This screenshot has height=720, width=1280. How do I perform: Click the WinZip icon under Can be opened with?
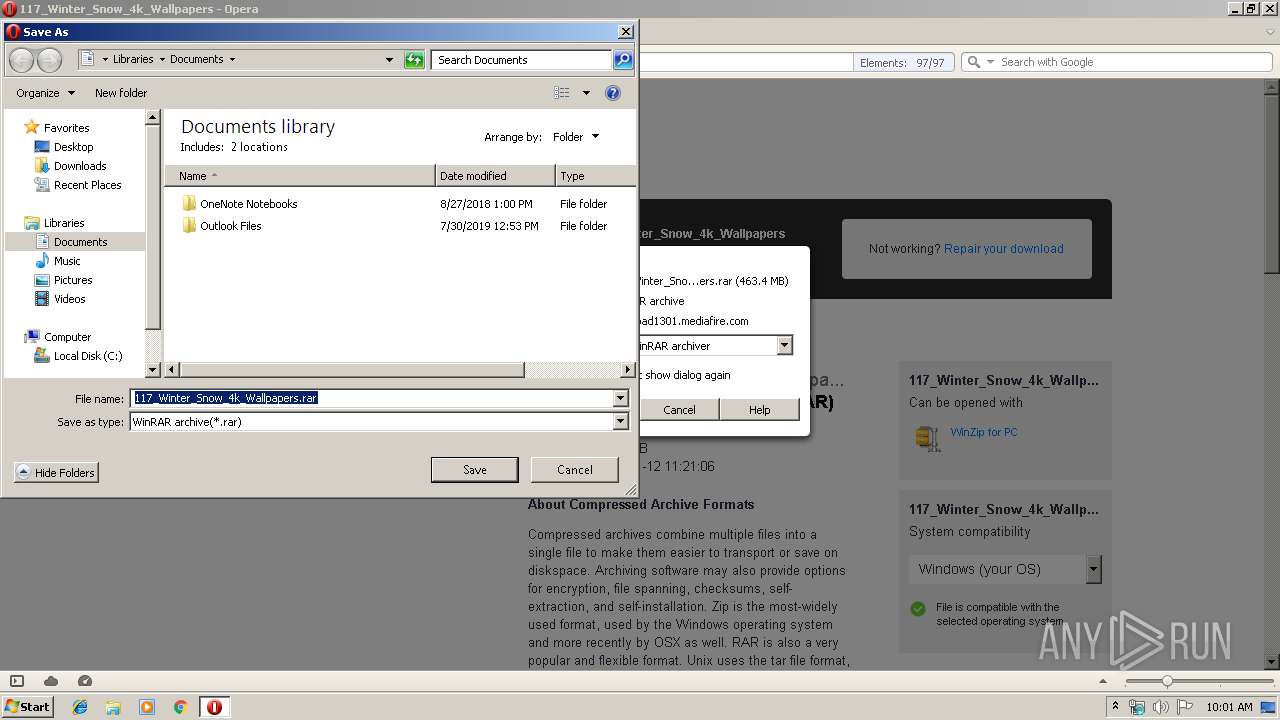click(927, 438)
